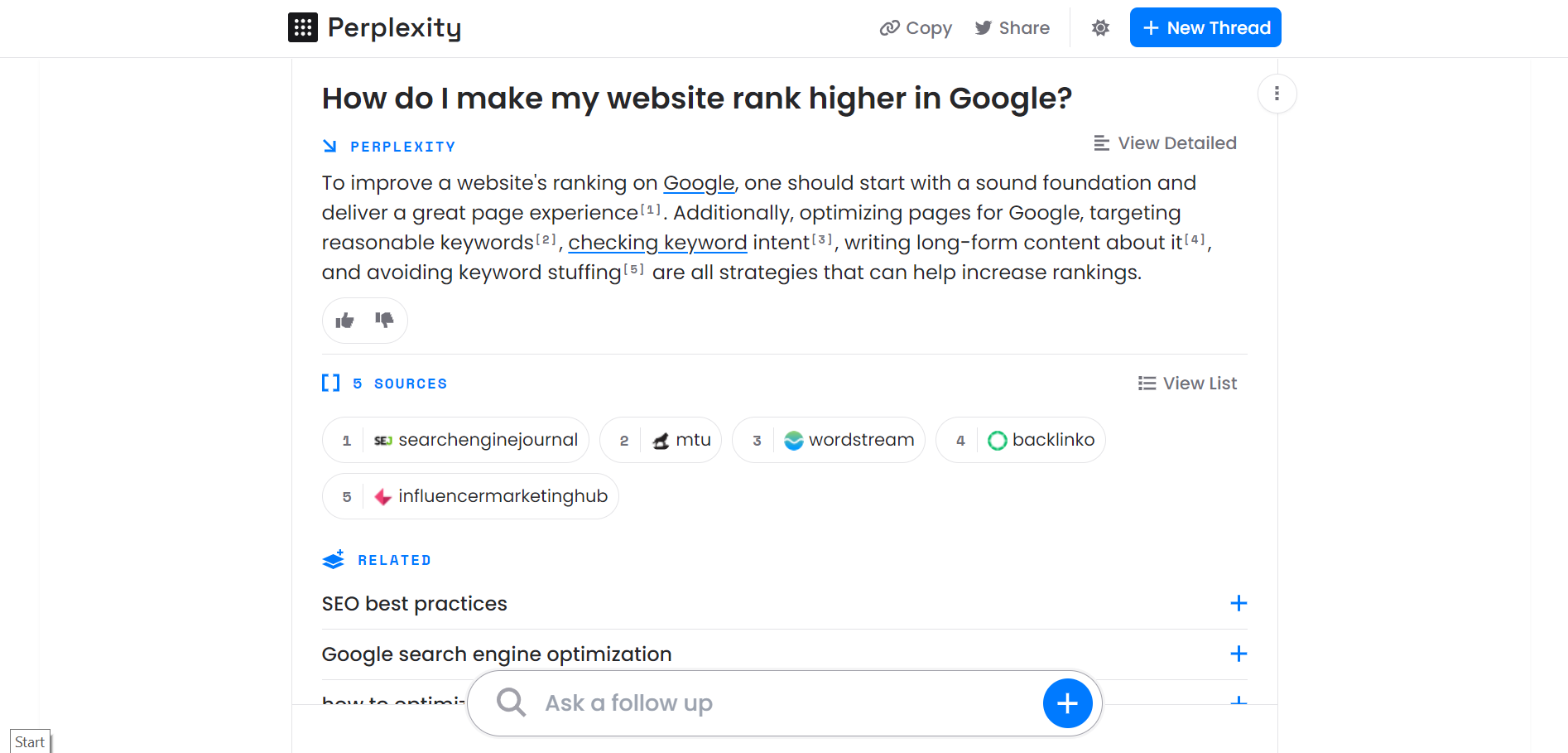Share thread on Twitter
The height and width of the screenshot is (753, 1568).
point(1012,28)
